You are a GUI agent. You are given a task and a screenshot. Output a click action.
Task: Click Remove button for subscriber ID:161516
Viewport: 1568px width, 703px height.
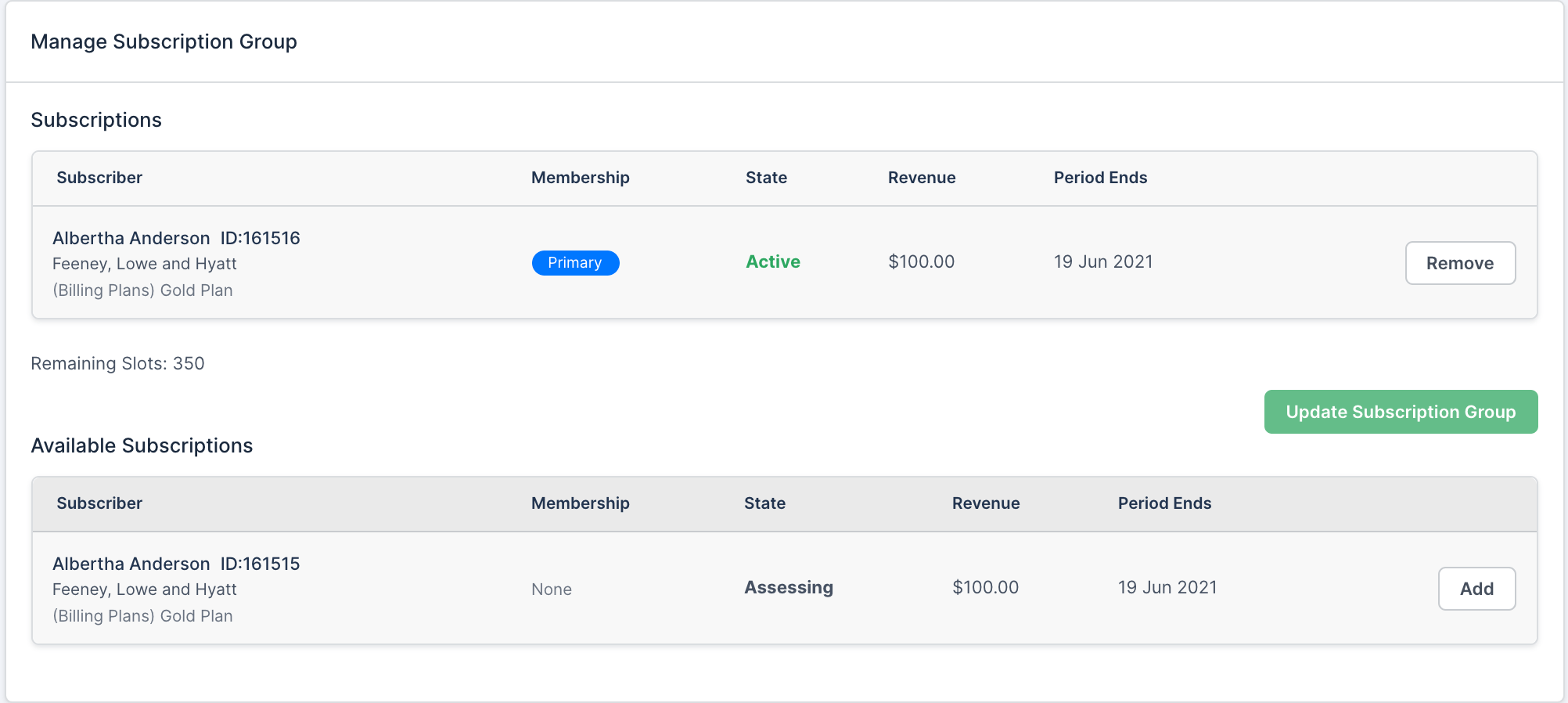pos(1460,263)
